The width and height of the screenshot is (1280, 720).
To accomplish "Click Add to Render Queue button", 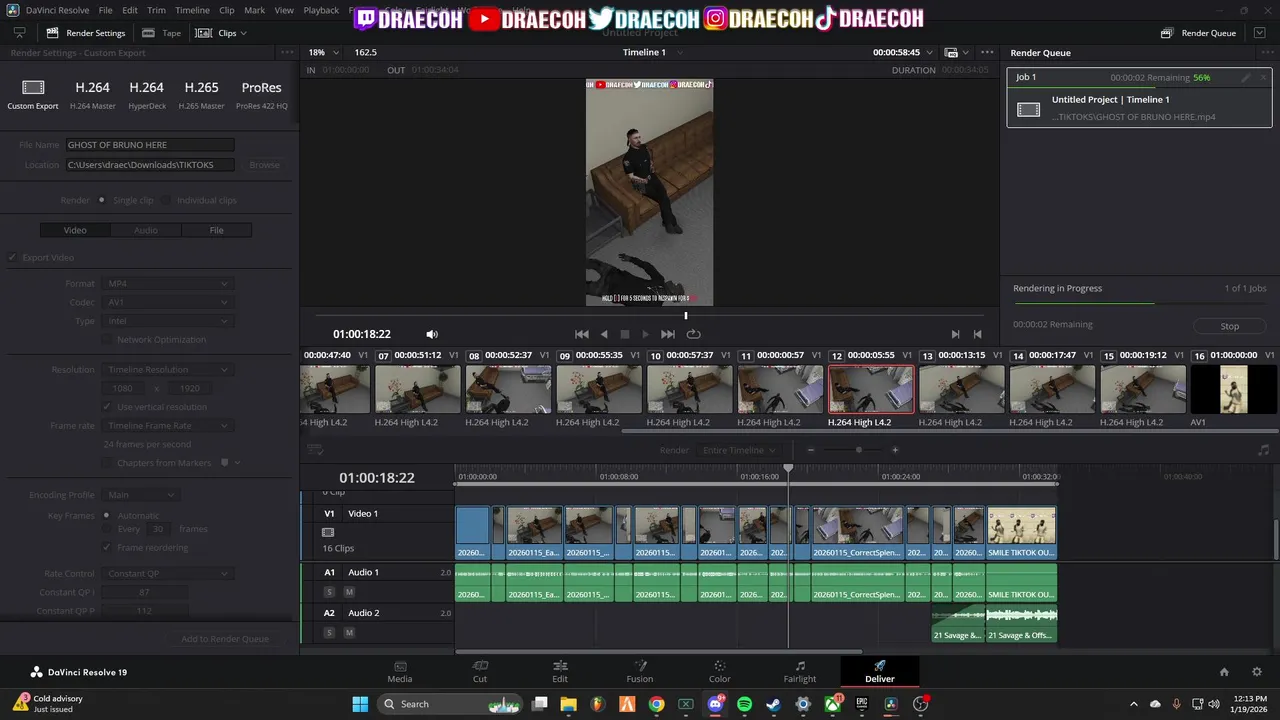I will click(x=225, y=639).
